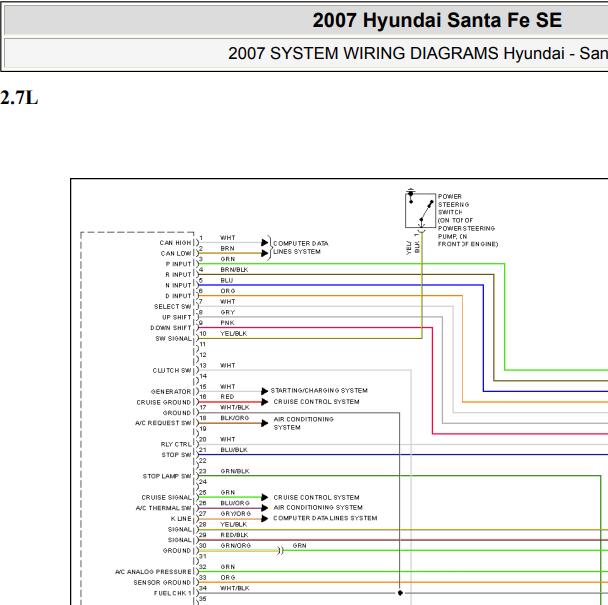Click 'AIR CONDITIONING SYSTEM' beside the BLU/ORG wire
608x605 pixels.
[318, 508]
